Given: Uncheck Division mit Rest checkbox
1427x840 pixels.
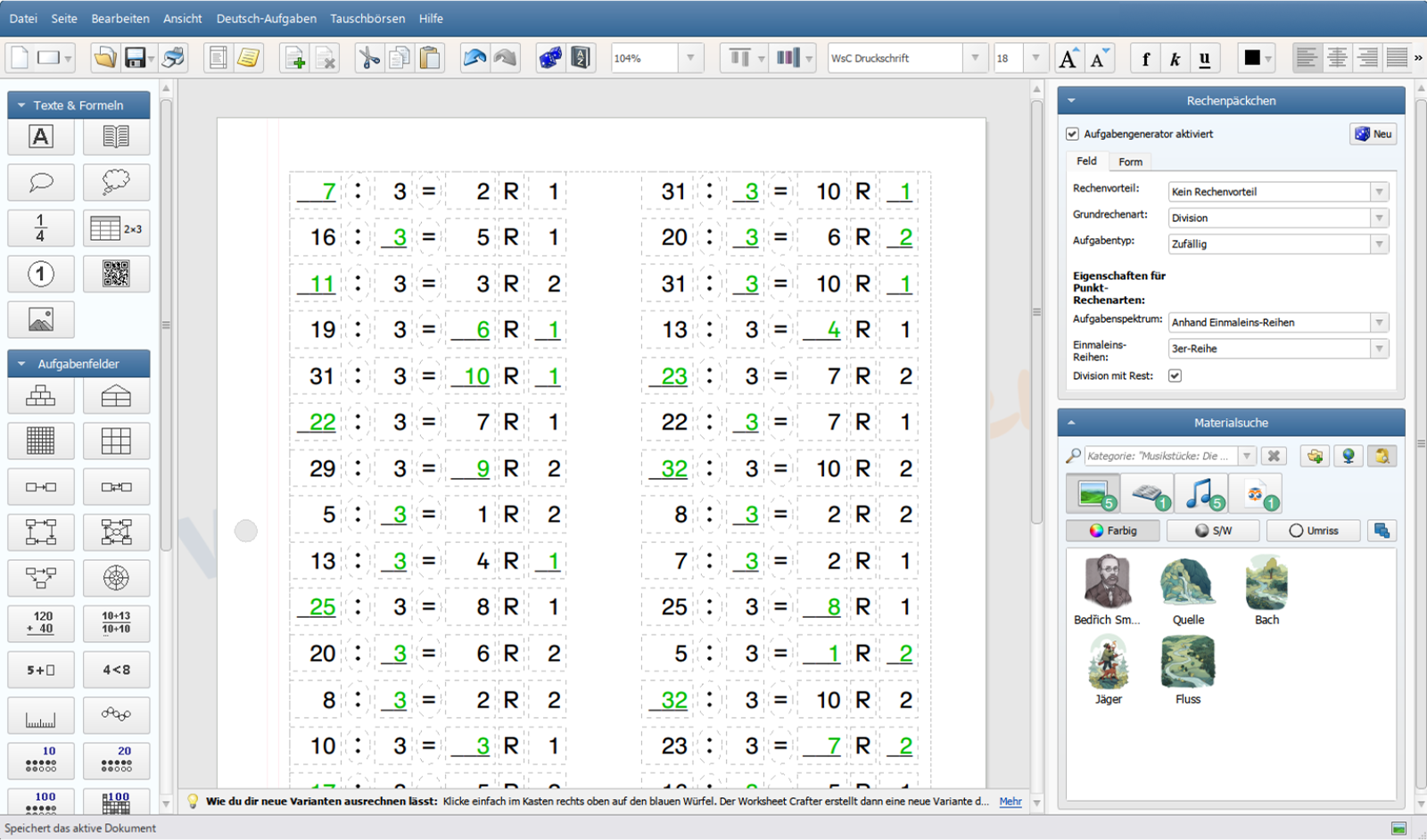Looking at the screenshot, I should coord(1175,375).
